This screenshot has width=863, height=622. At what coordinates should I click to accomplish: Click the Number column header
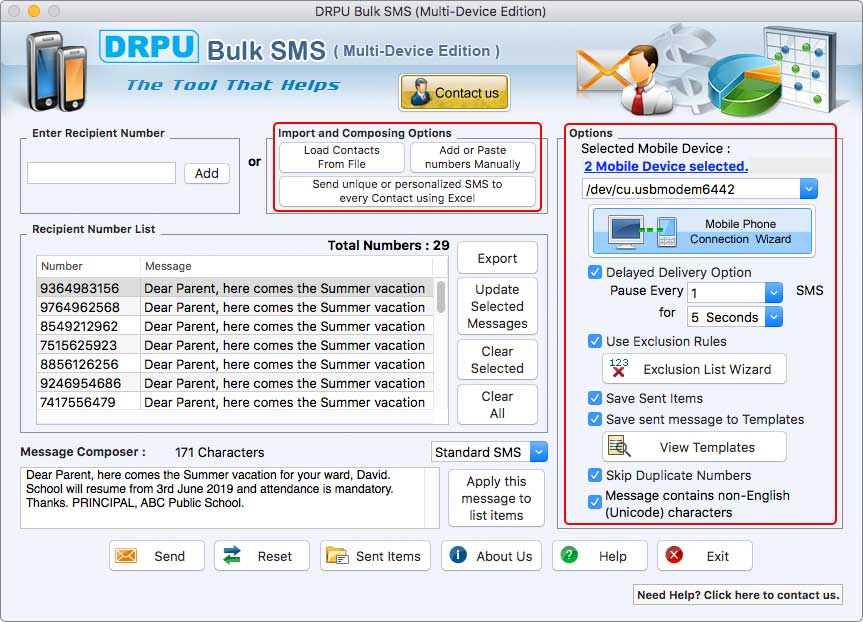tap(88, 266)
